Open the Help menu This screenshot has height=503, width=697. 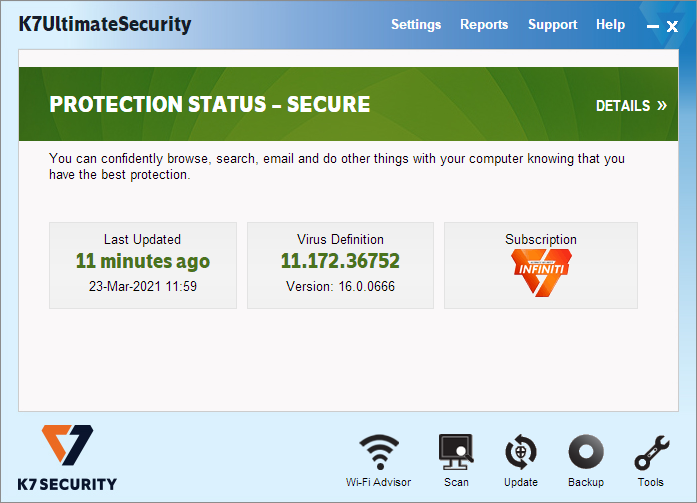click(610, 24)
